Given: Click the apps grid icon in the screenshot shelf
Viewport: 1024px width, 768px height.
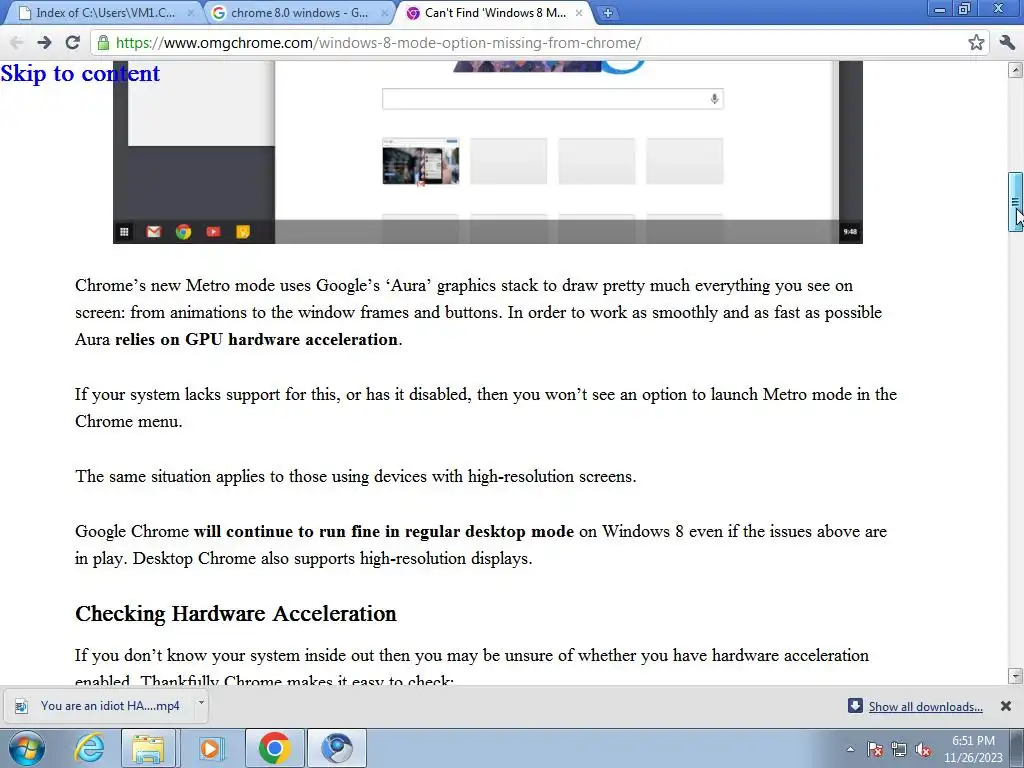Looking at the screenshot, I should pyautogui.click(x=124, y=232).
